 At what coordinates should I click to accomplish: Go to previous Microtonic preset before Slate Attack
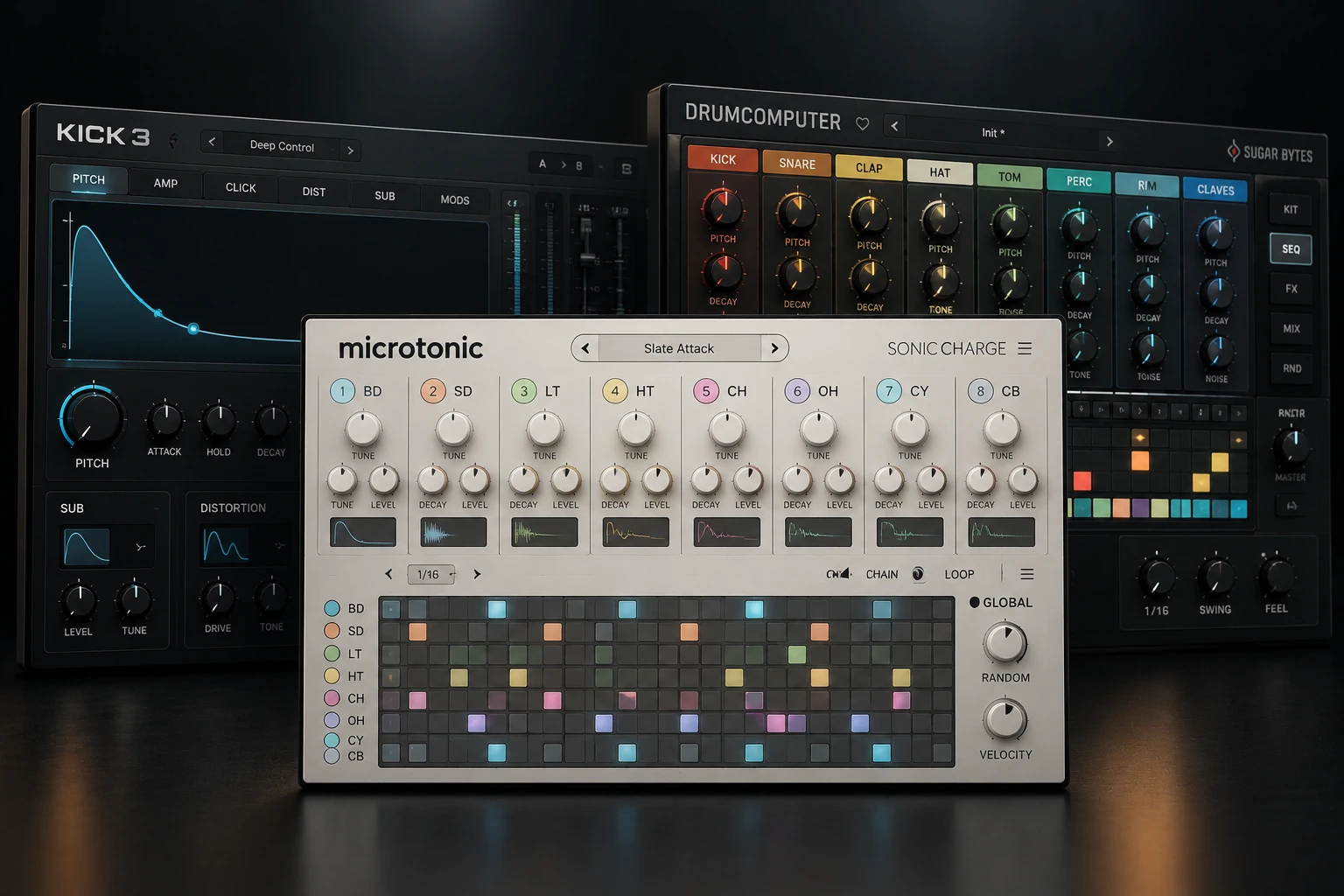585,348
